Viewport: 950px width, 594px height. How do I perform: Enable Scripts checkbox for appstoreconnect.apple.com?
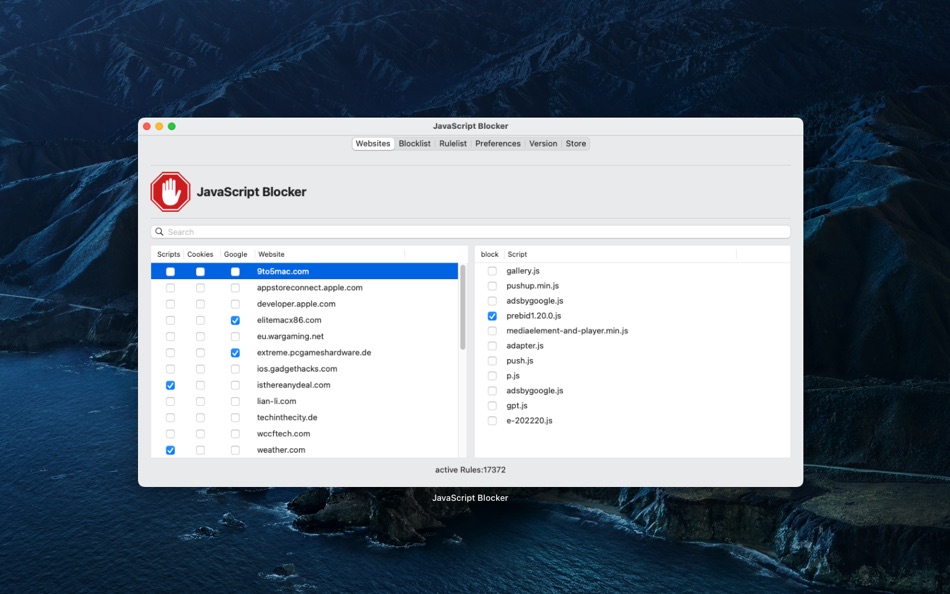click(170, 288)
